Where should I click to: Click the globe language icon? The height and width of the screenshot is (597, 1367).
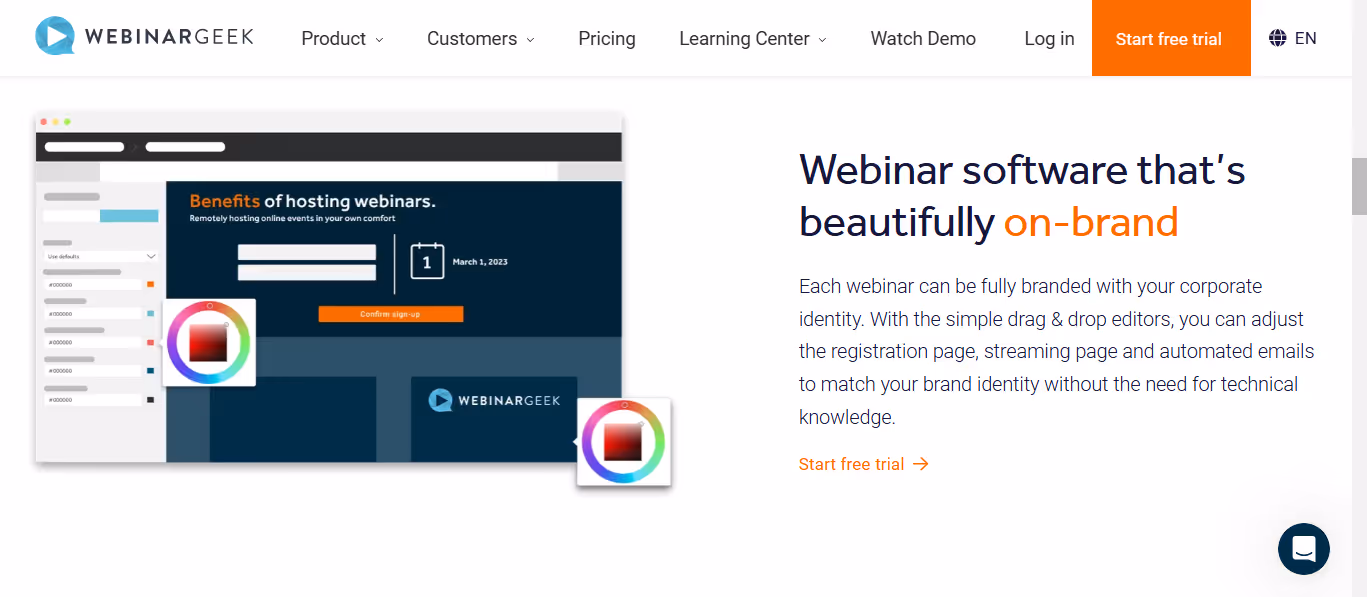(x=1277, y=38)
